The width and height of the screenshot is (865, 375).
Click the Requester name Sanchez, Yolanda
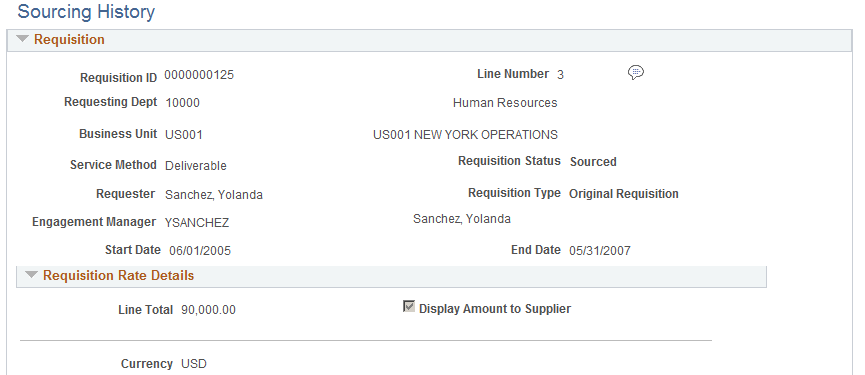pos(214,195)
